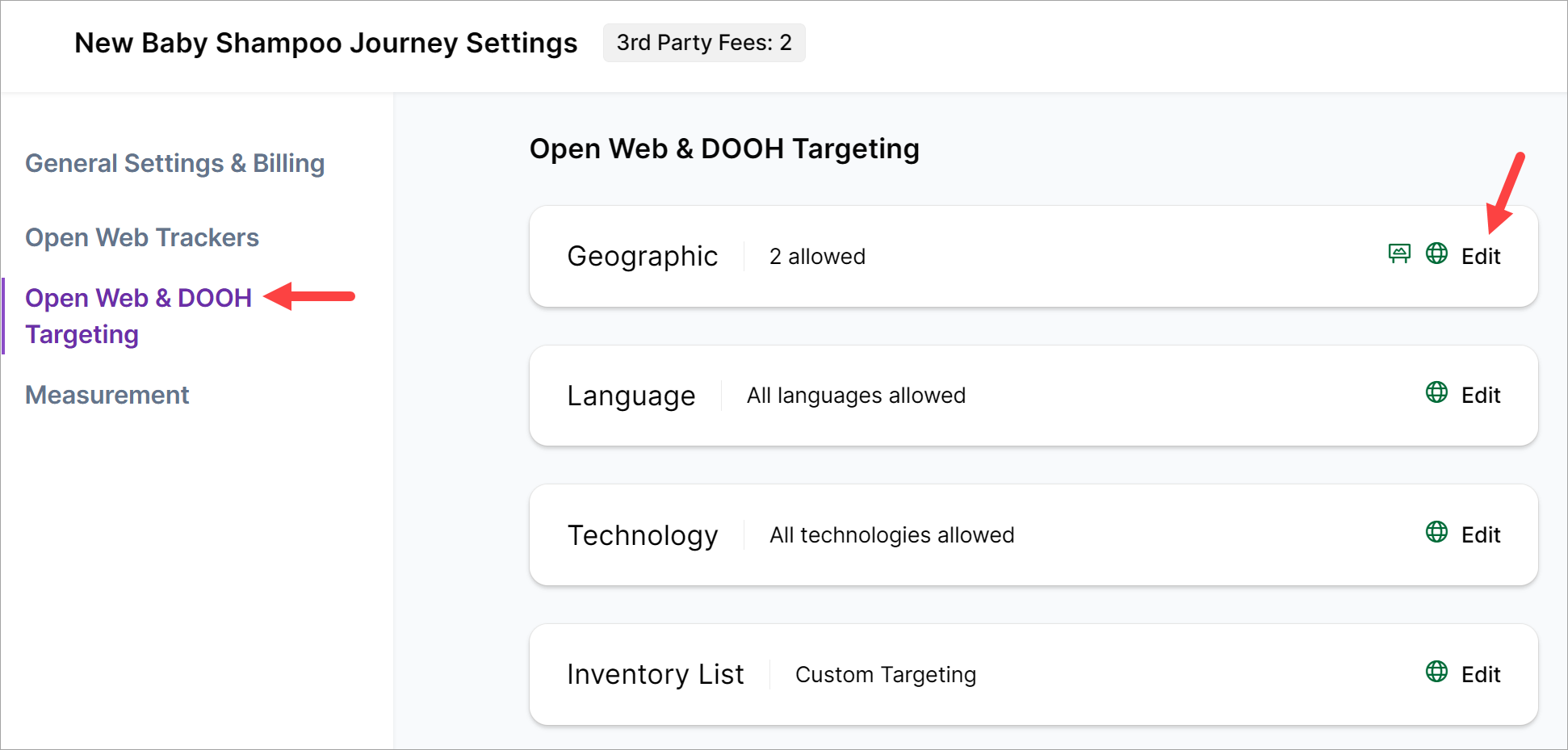The width and height of the screenshot is (1568, 750).
Task: Switch to the Measurement section
Action: coord(107,395)
